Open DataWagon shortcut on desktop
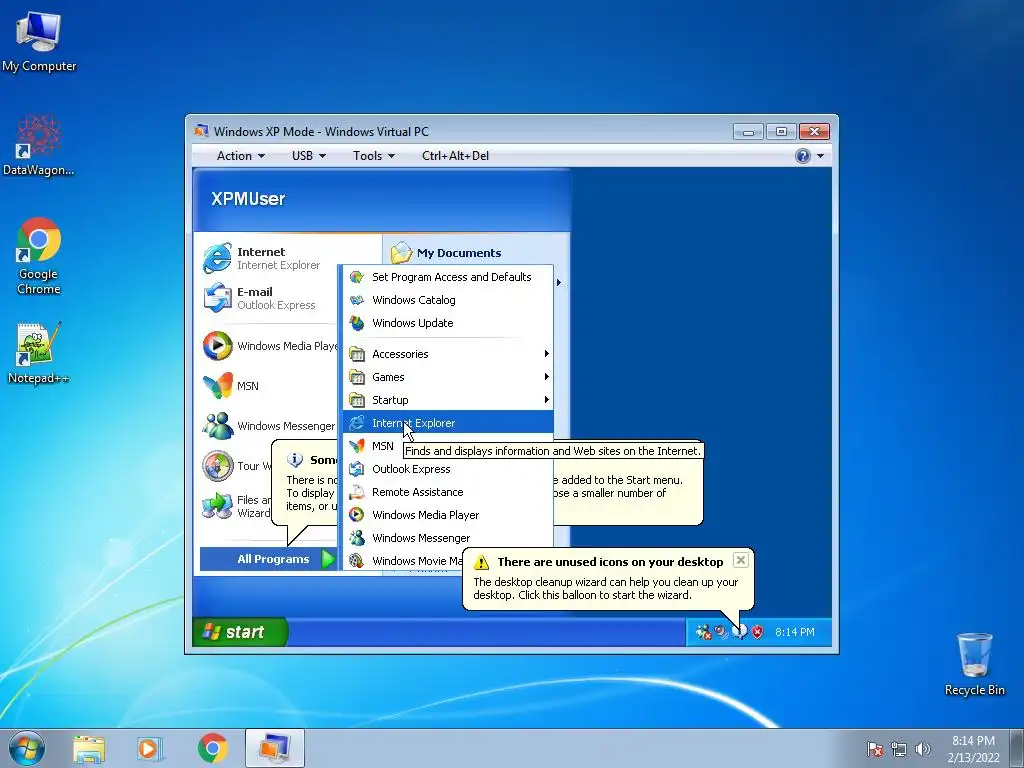This screenshot has width=1024, height=768. click(x=38, y=145)
